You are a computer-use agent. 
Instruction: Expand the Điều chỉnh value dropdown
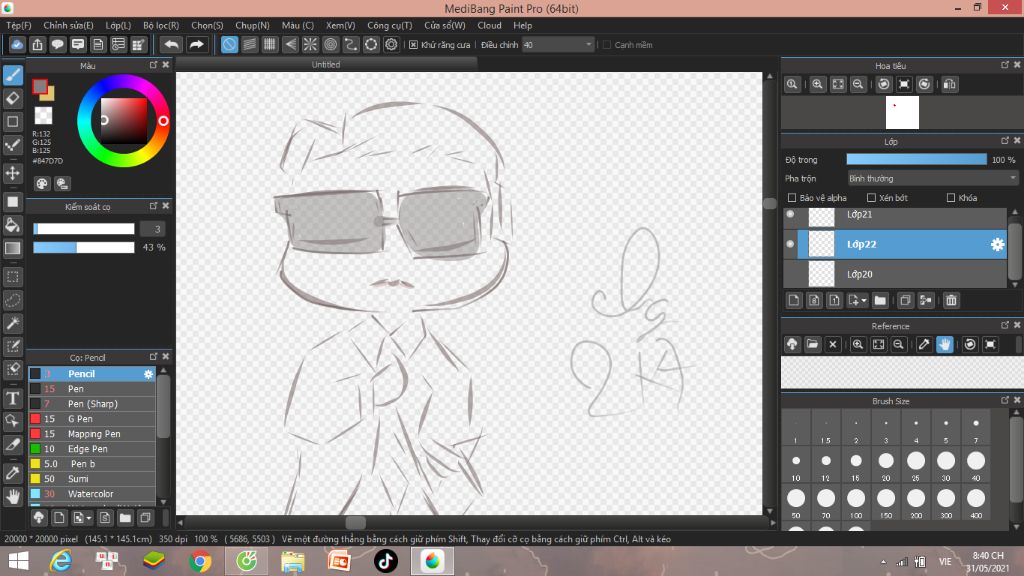tap(588, 45)
